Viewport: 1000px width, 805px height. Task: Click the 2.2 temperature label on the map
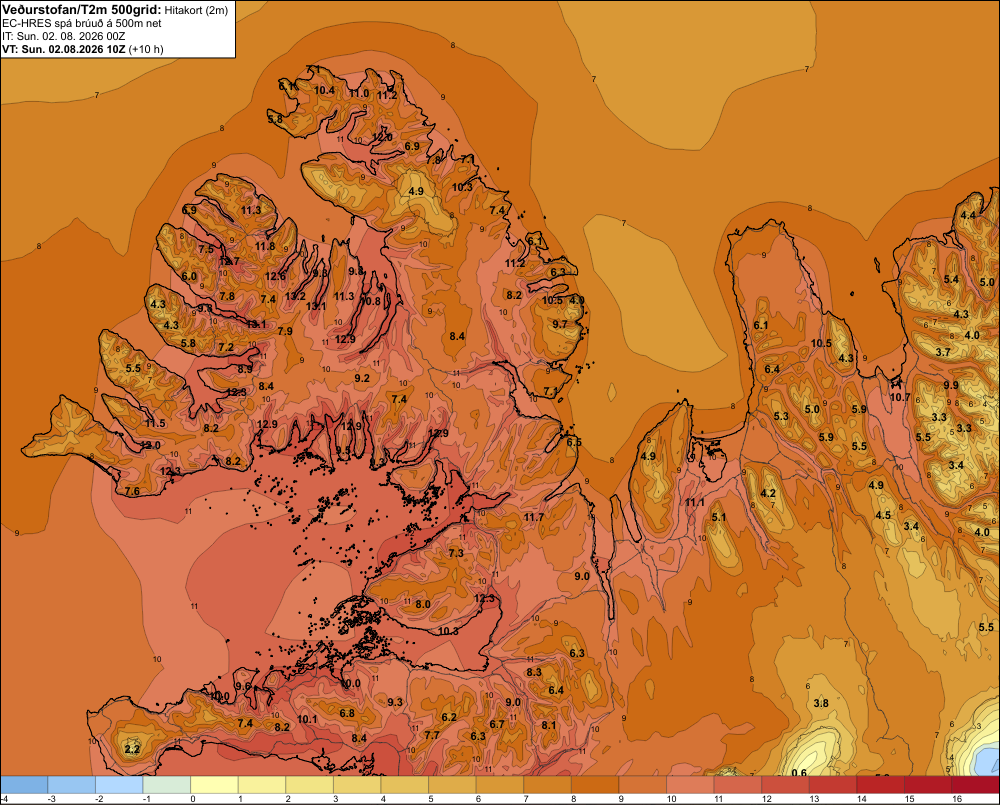click(x=132, y=749)
